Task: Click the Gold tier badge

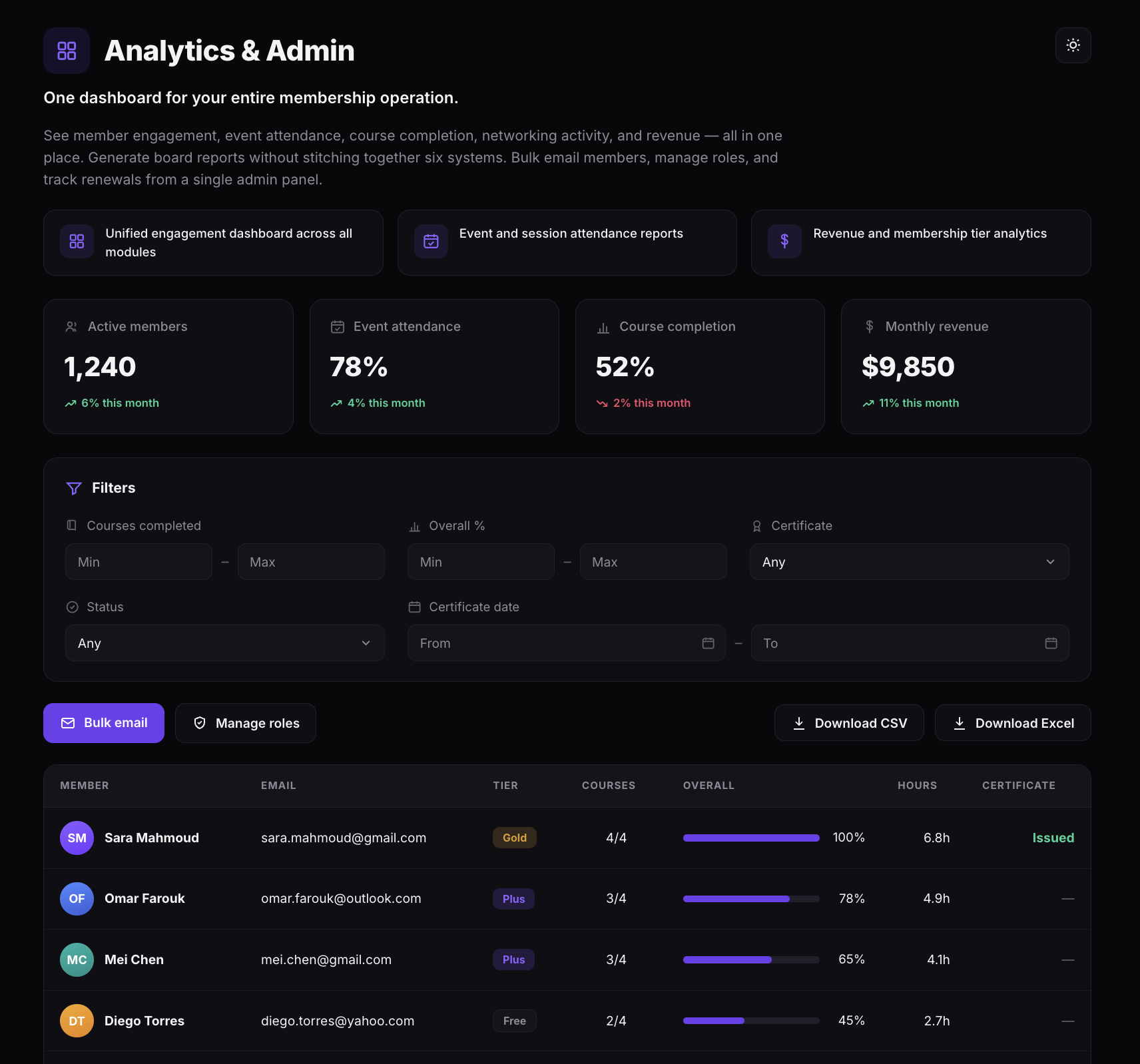Action: pyautogui.click(x=515, y=838)
